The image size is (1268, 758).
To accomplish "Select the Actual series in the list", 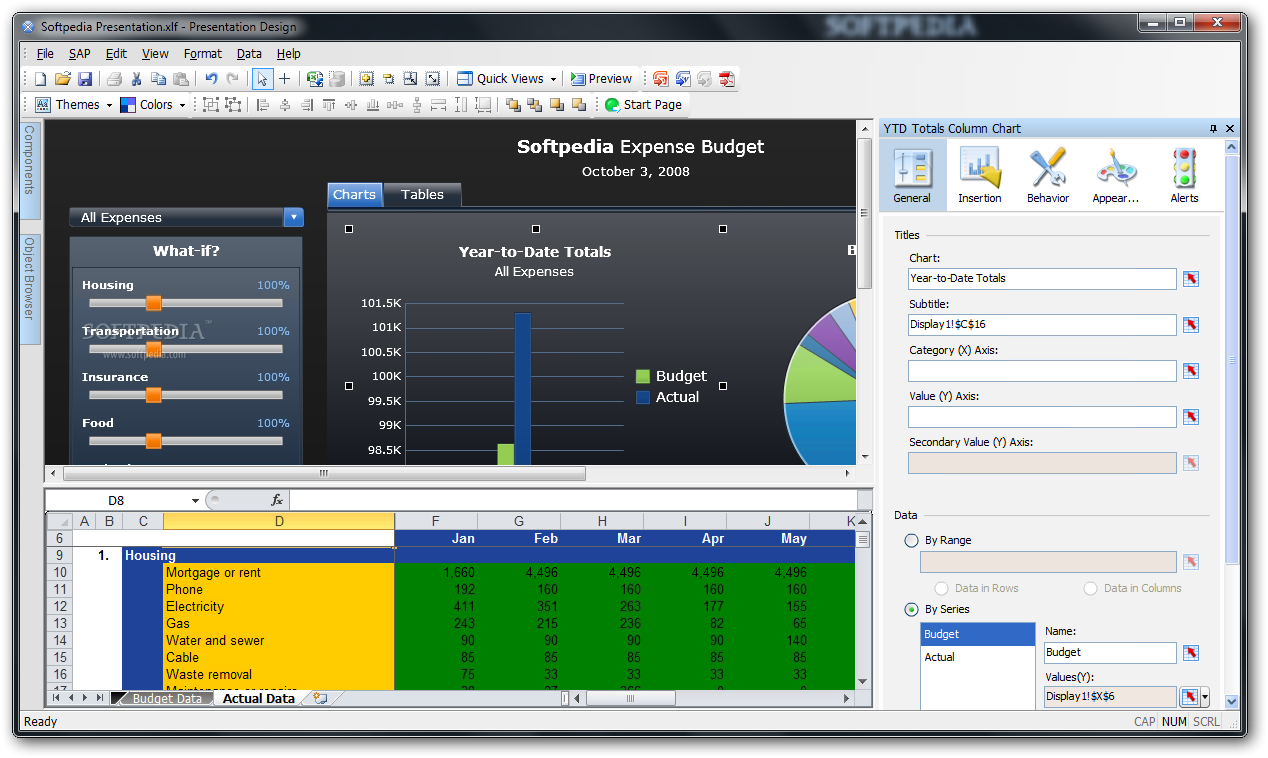I will tap(978, 657).
